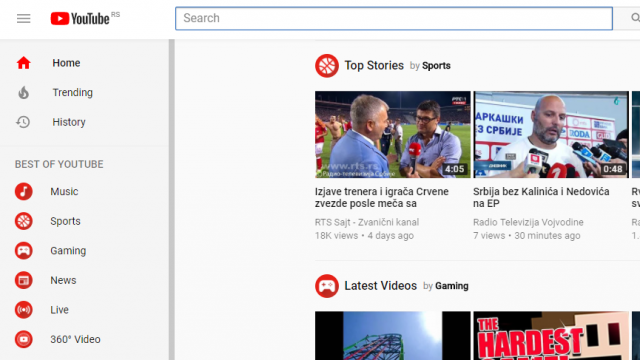This screenshot has width=640, height=360.
Task: Click the Top Stories sports channel icon
Action: (x=327, y=66)
